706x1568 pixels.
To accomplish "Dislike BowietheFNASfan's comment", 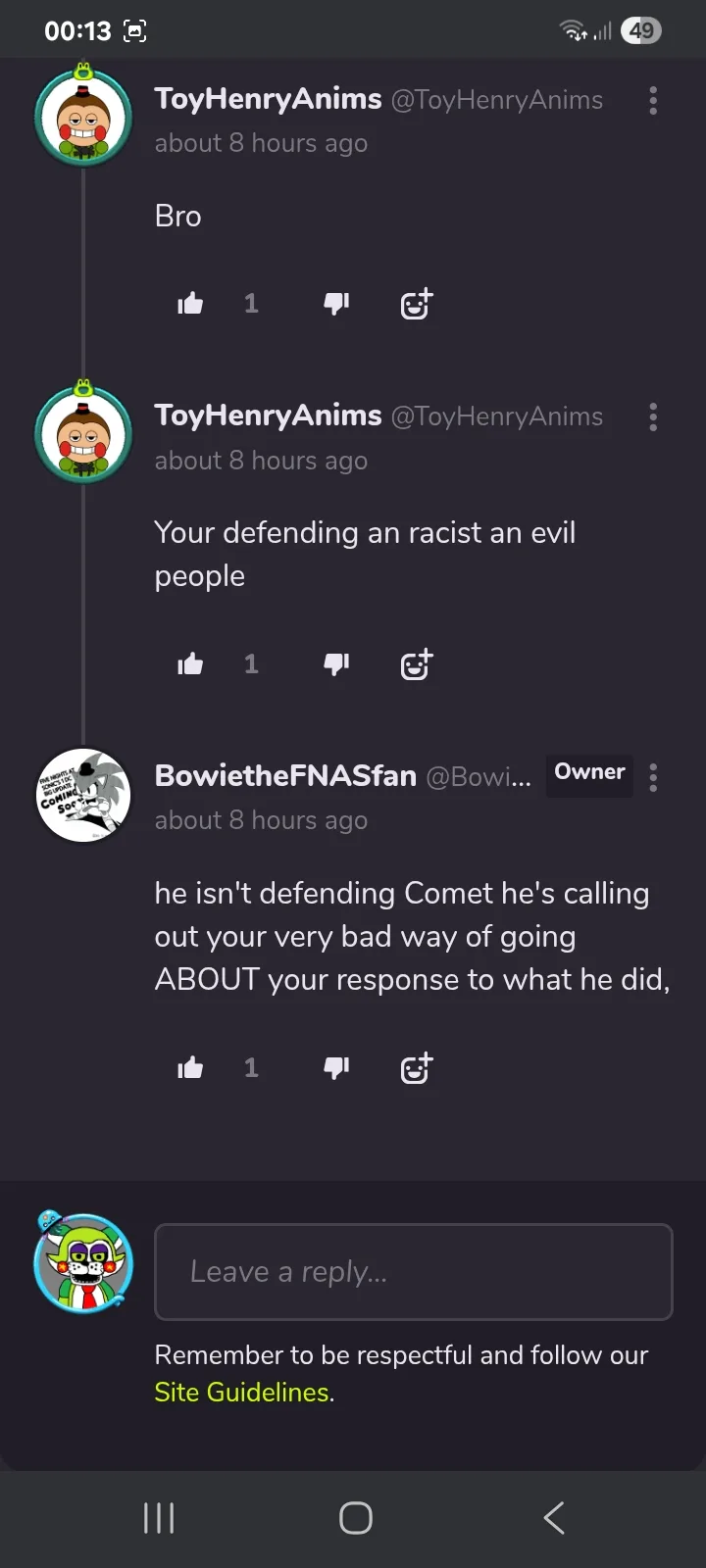I will coord(336,1067).
